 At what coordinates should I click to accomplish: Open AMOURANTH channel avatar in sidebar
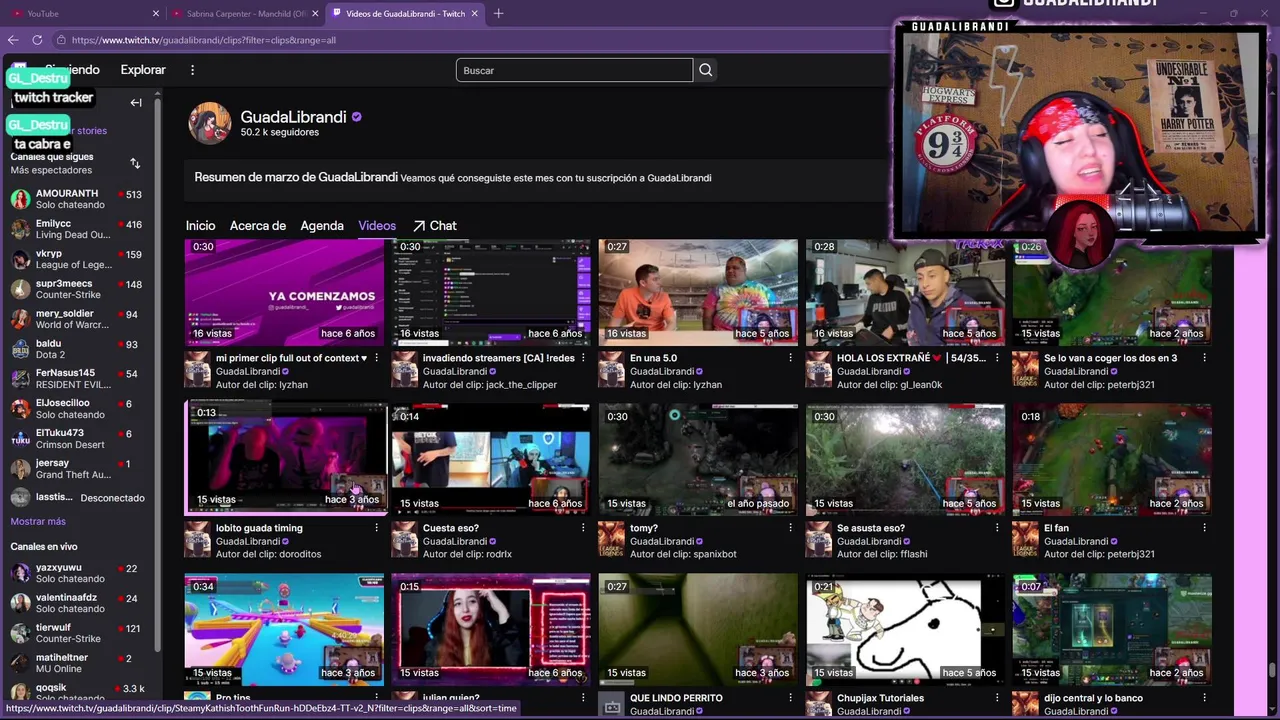coord(20,199)
